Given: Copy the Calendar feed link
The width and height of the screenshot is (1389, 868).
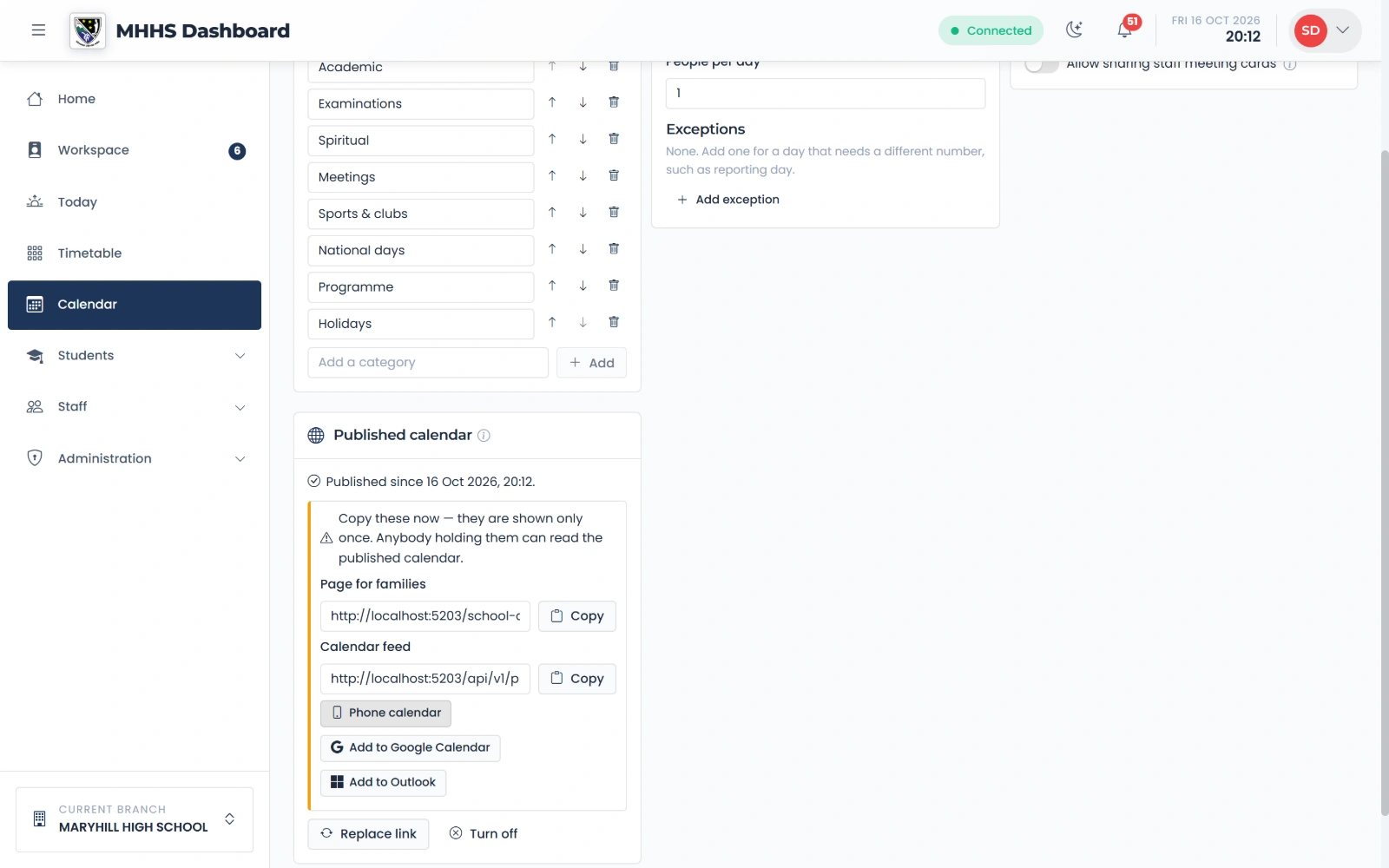Looking at the screenshot, I should tap(577, 679).
